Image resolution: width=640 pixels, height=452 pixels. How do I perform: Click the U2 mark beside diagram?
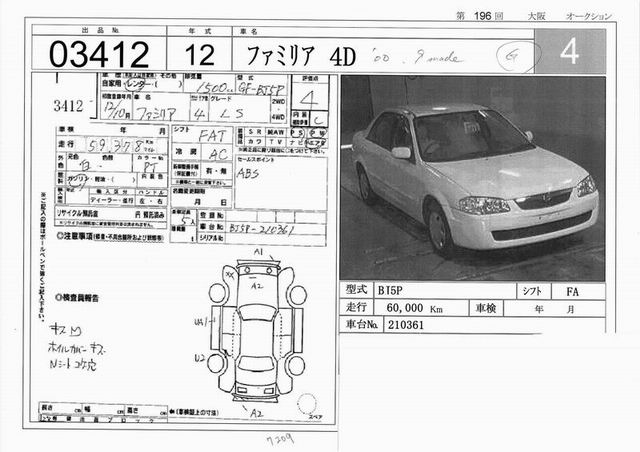(x=199, y=358)
